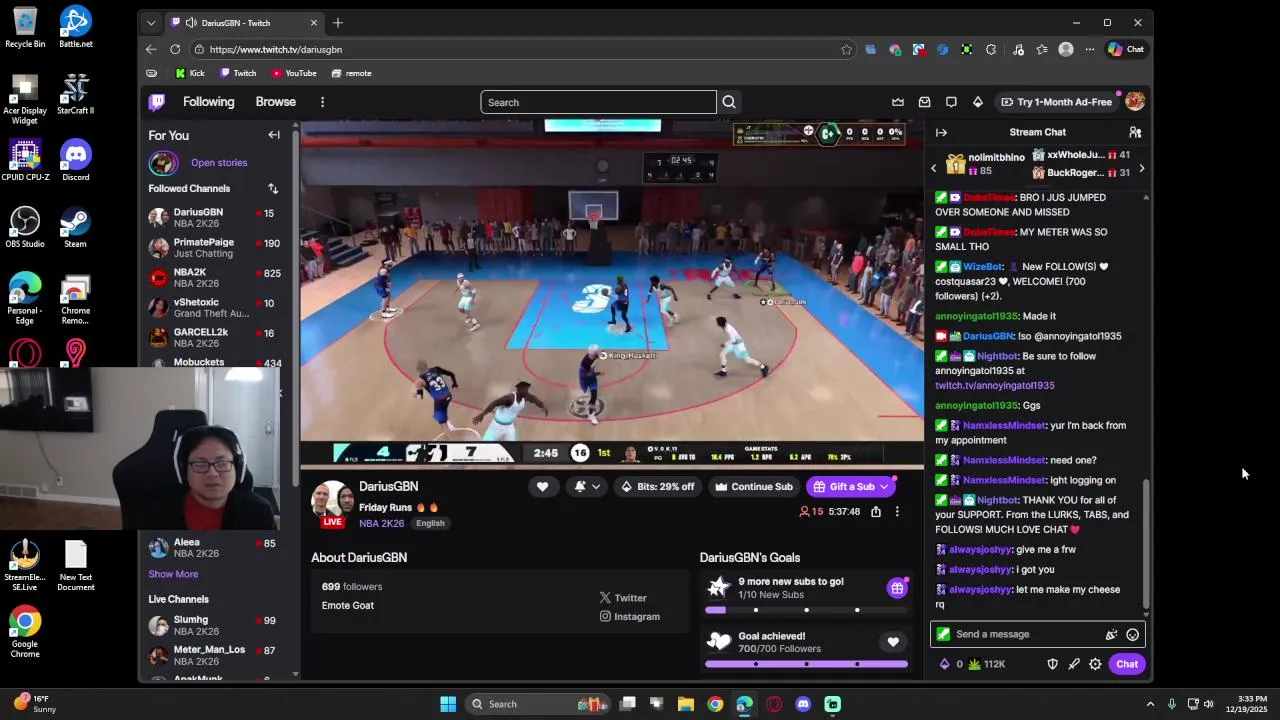Viewport: 1280px width, 720px height.
Task: Open File Explorer from taskbar
Action: 686,704
